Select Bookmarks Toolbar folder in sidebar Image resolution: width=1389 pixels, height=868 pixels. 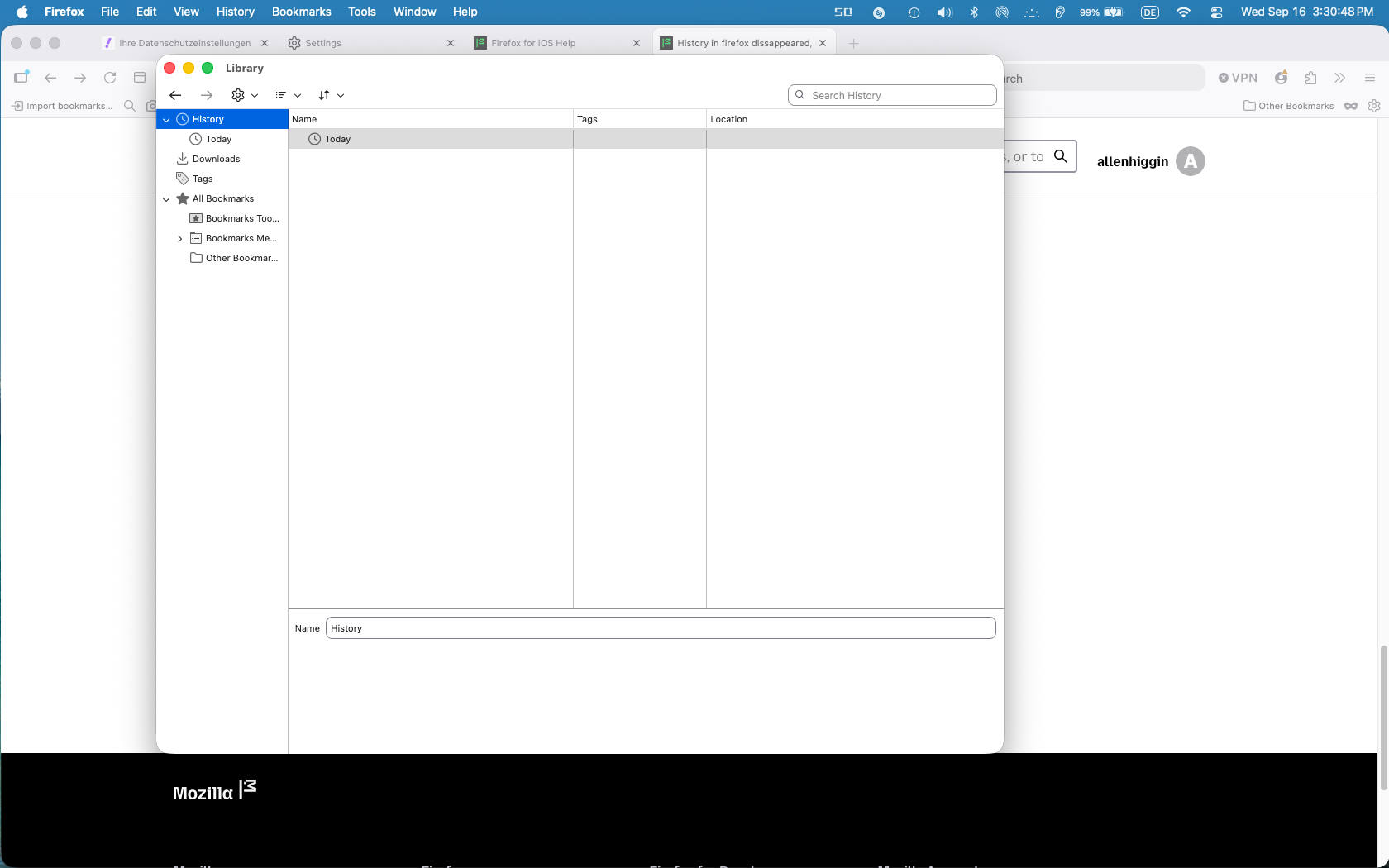click(242, 218)
